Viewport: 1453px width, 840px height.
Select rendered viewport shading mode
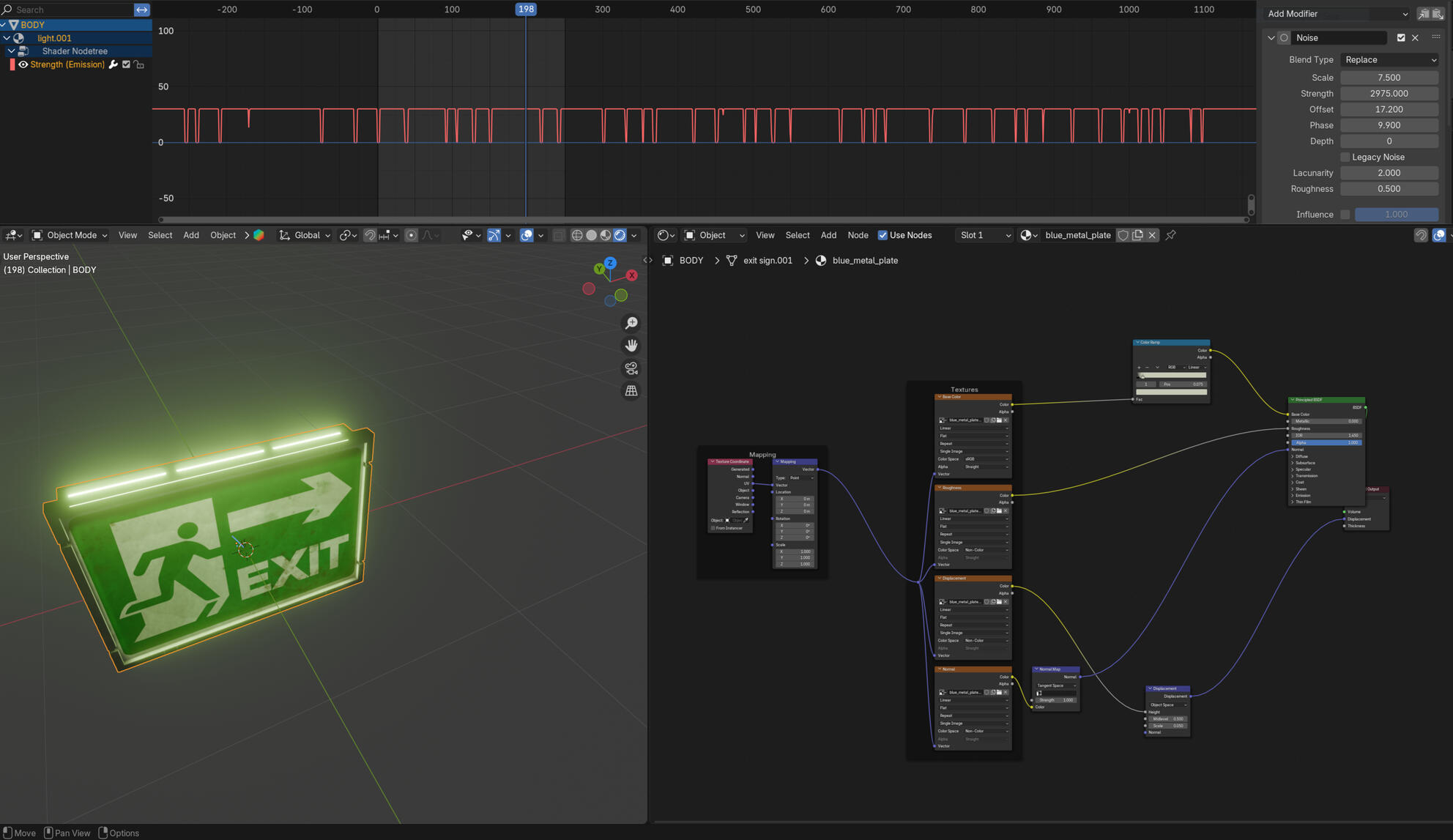tap(620, 235)
